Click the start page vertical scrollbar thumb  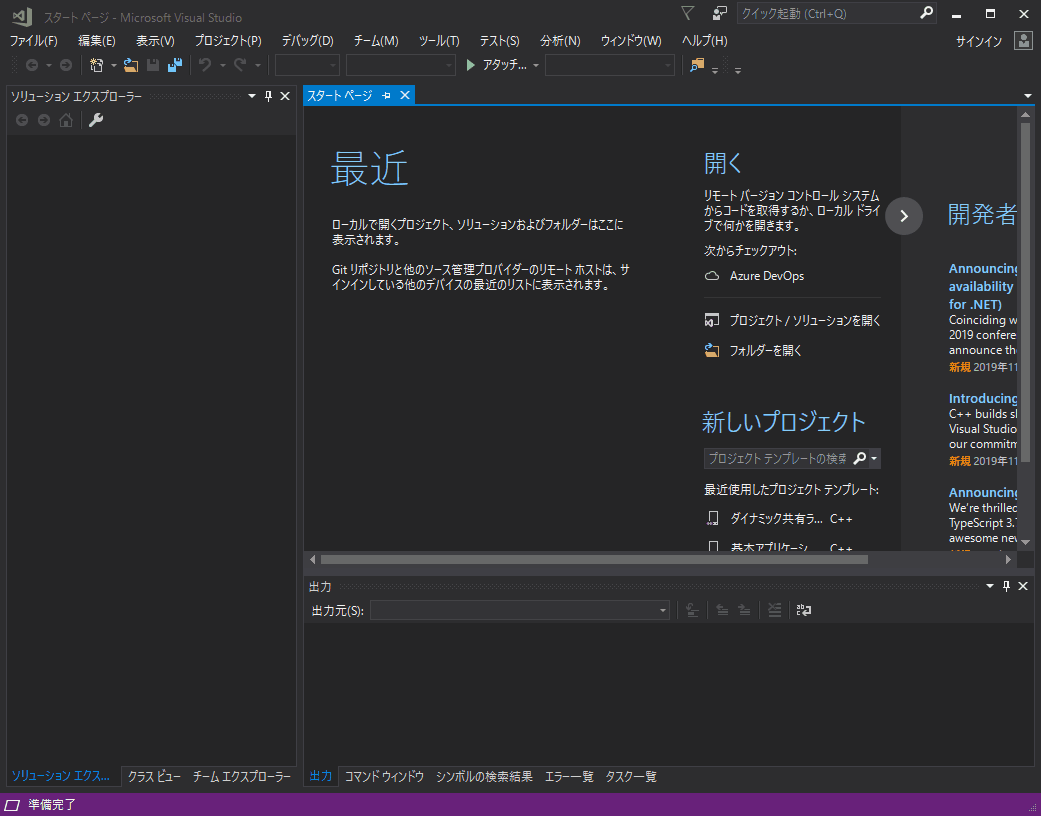click(1025, 292)
